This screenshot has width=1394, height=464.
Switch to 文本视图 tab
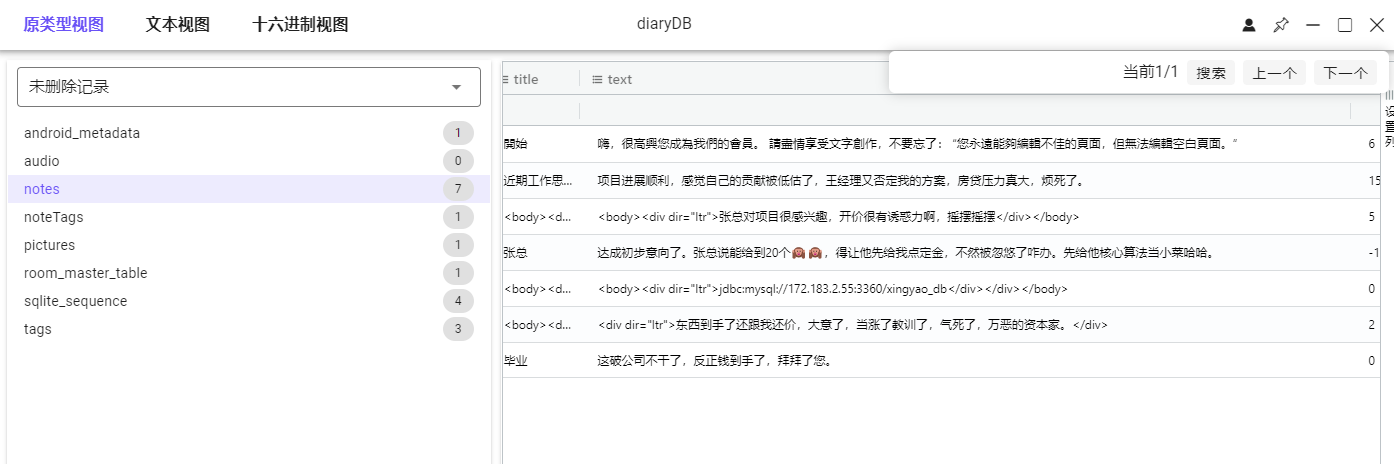click(x=177, y=25)
